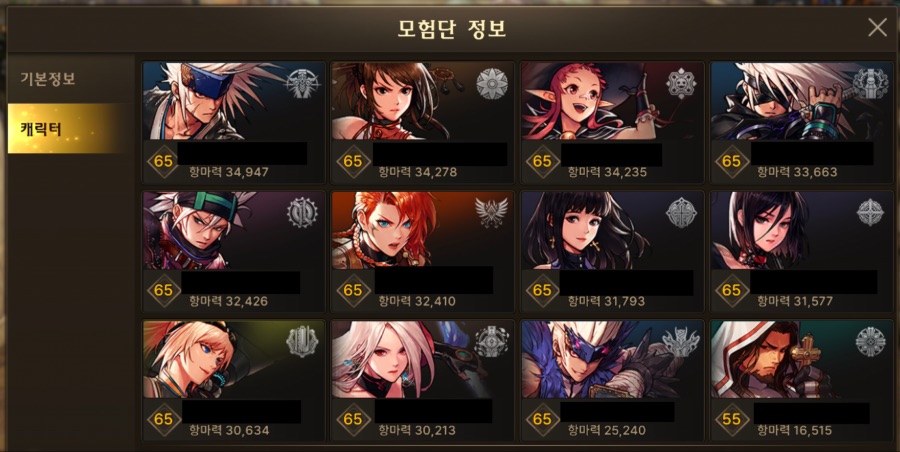This screenshot has width=900, height=452.
Task: Click the flower emblem on the 34,278 card
Action: click(x=492, y=84)
